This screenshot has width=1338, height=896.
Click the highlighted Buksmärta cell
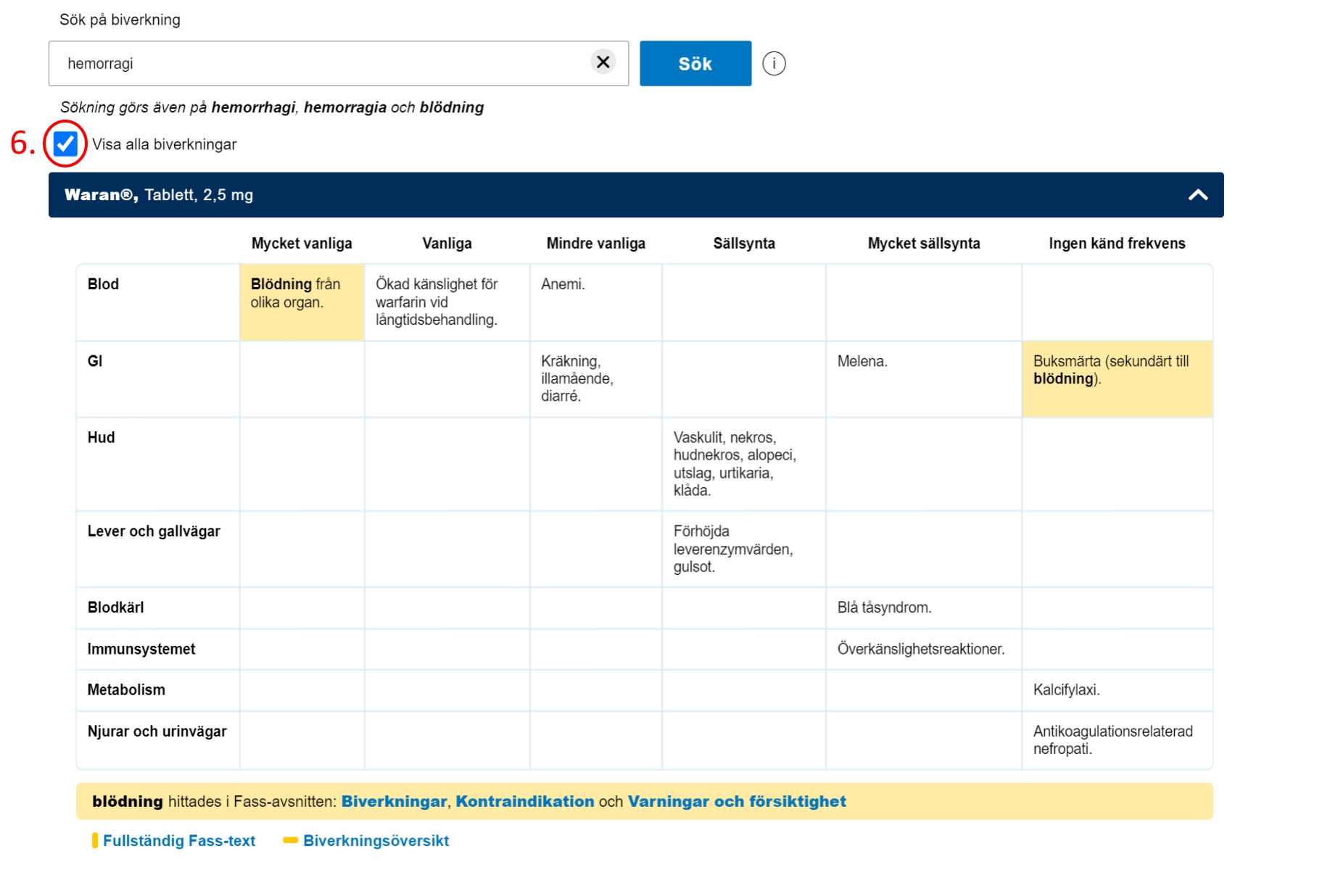pyautogui.click(x=1116, y=378)
